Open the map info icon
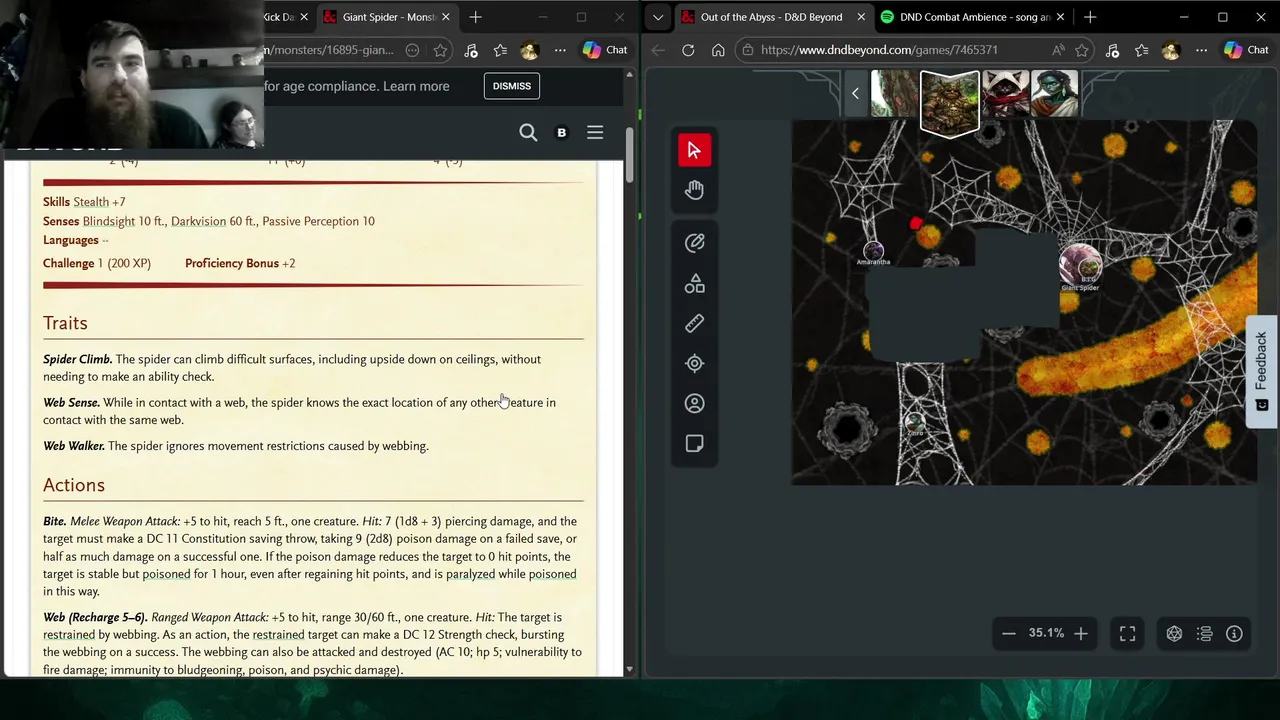This screenshot has height=720, width=1280. coord(1234,633)
